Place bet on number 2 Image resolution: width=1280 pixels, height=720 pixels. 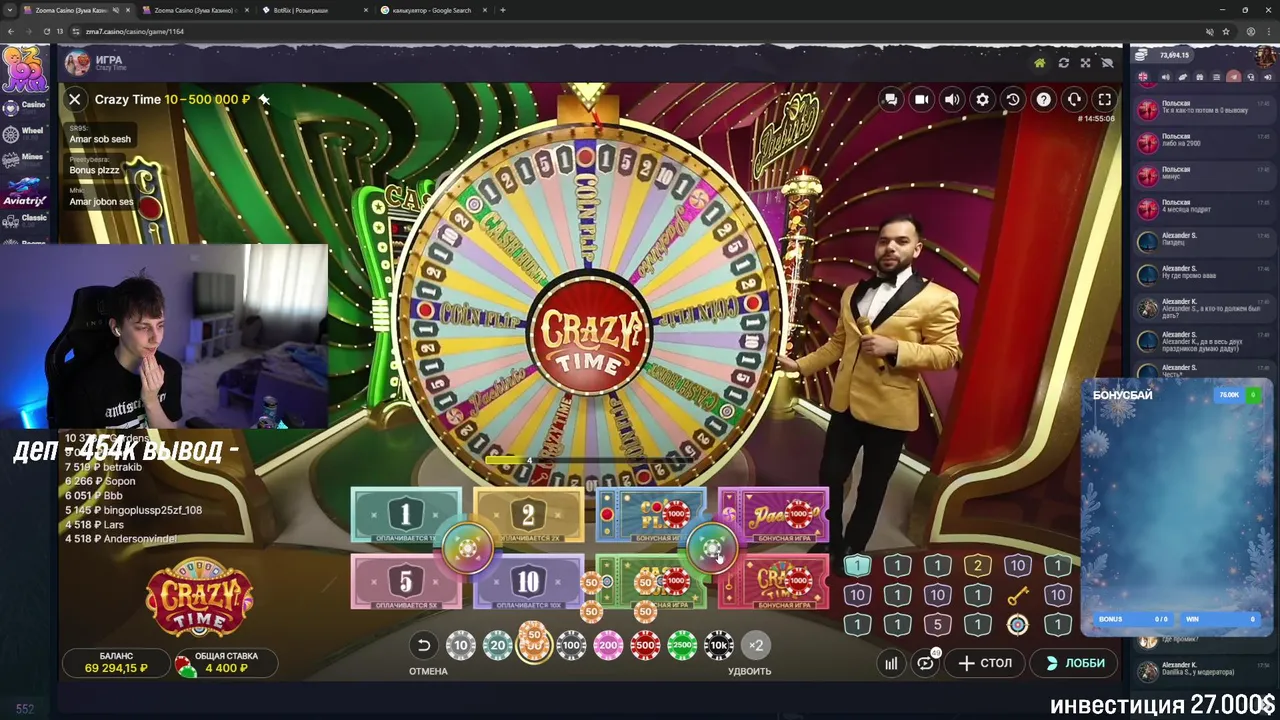click(528, 515)
